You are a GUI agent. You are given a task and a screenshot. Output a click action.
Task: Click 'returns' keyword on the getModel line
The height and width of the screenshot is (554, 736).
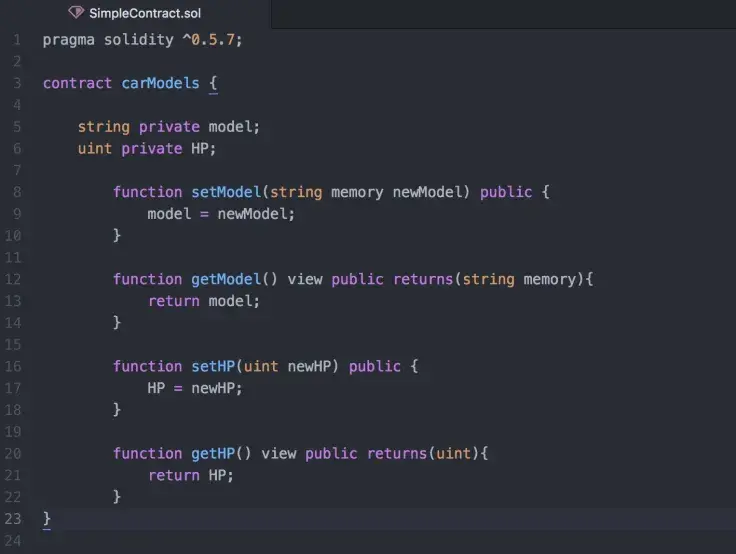[423, 280]
